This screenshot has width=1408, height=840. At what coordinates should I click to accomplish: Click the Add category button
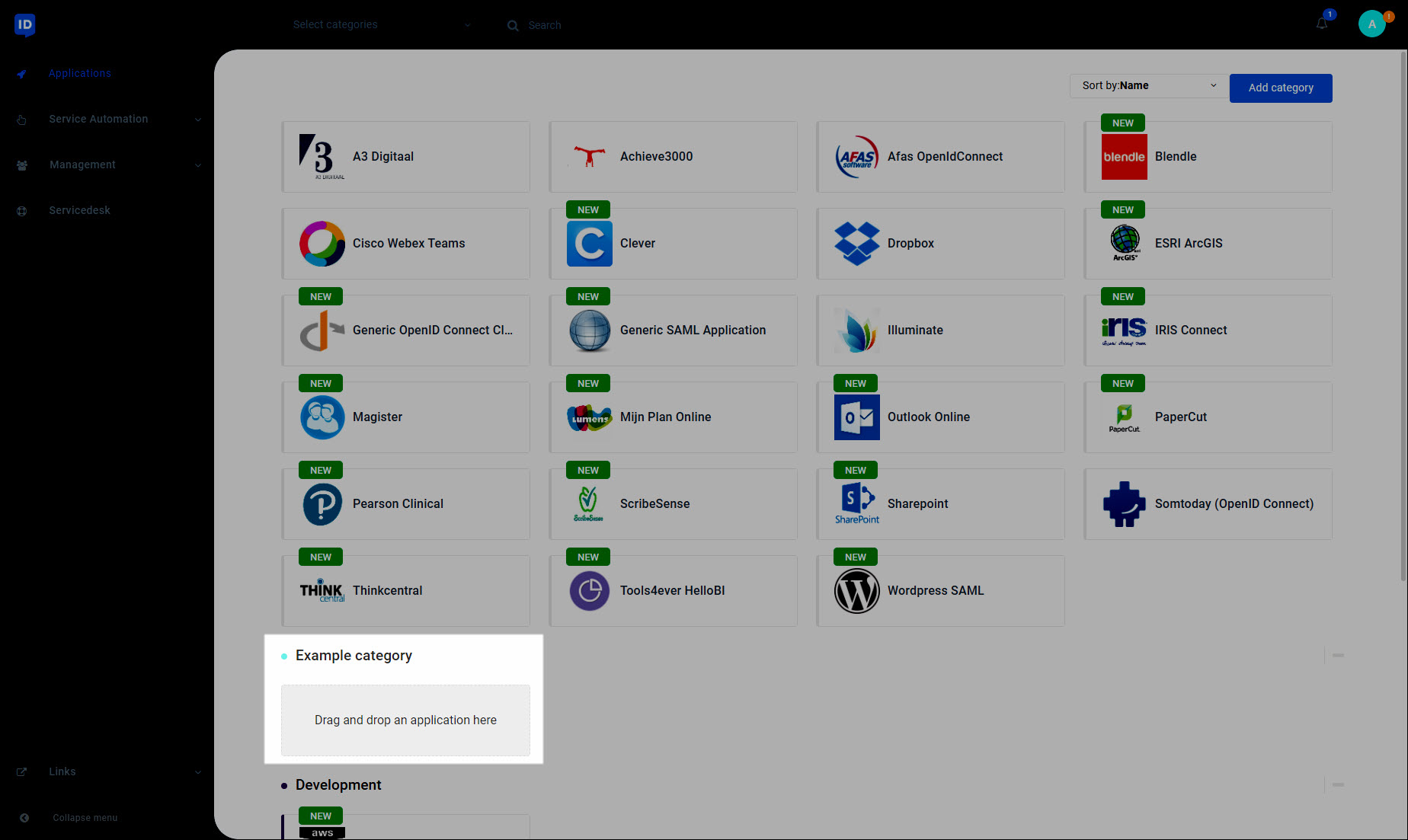point(1281,88)
